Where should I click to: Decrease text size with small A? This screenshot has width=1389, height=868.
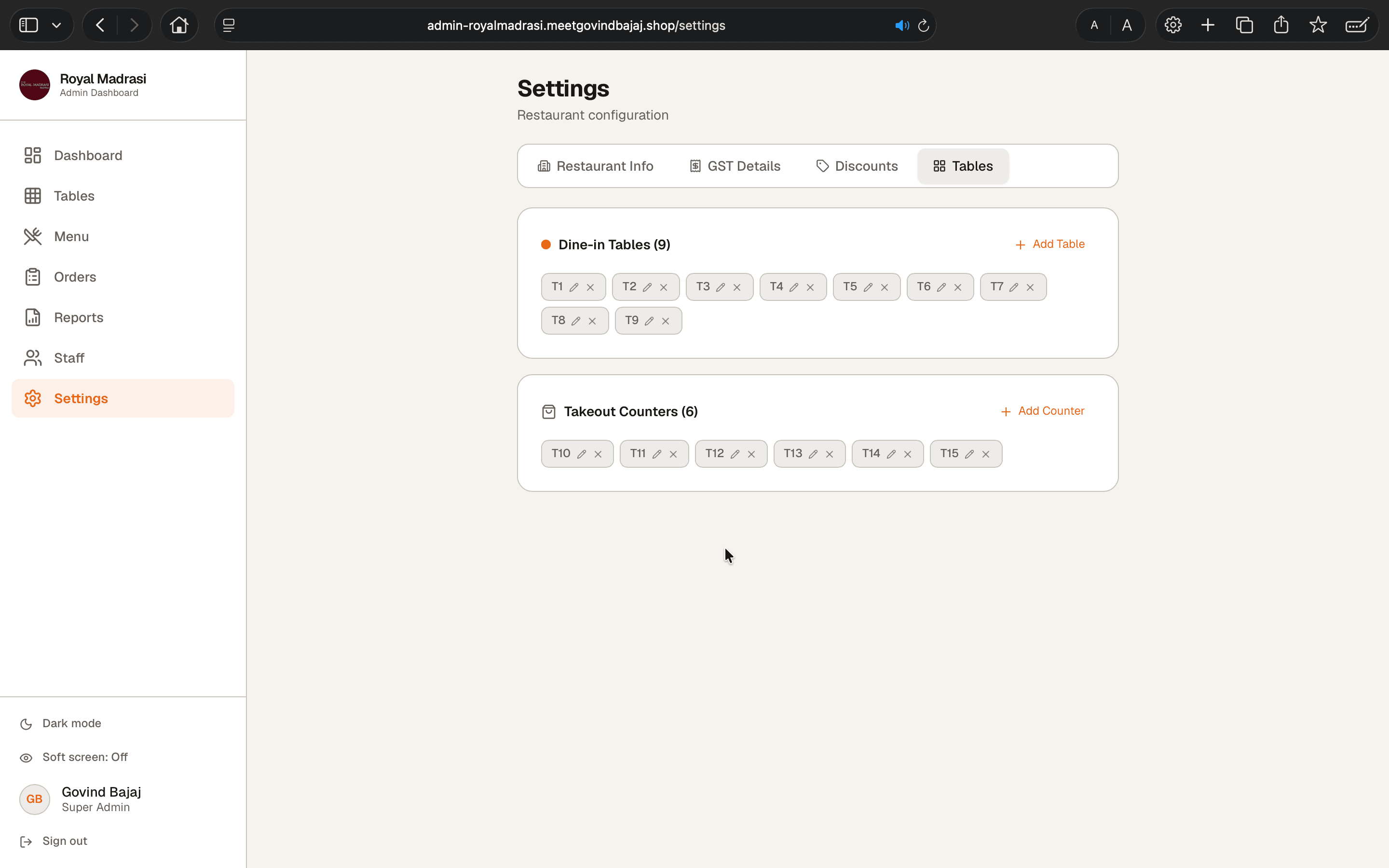[1094, 25]
